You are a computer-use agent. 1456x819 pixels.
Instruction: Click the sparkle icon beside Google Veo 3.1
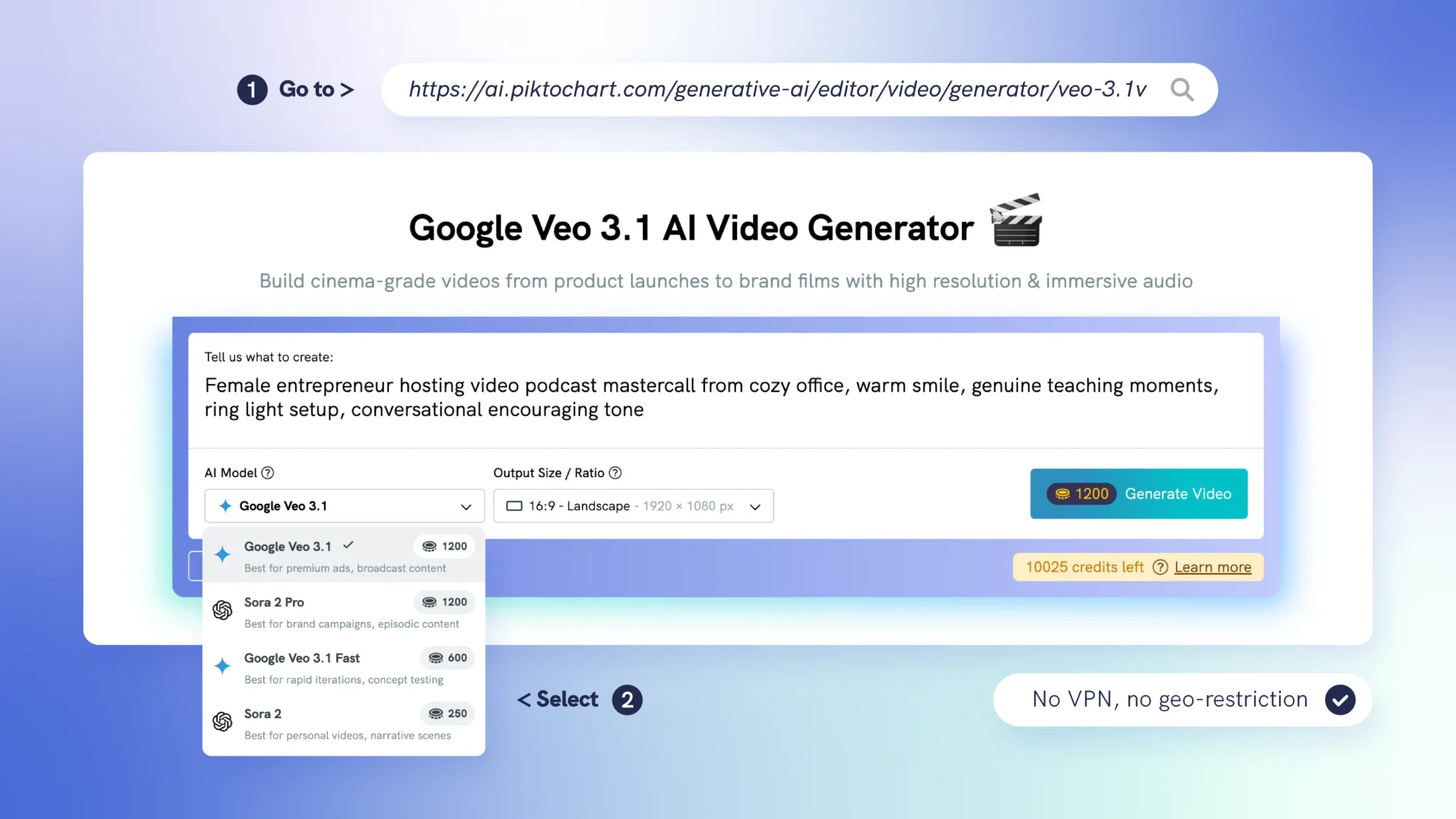click(224, 505)
